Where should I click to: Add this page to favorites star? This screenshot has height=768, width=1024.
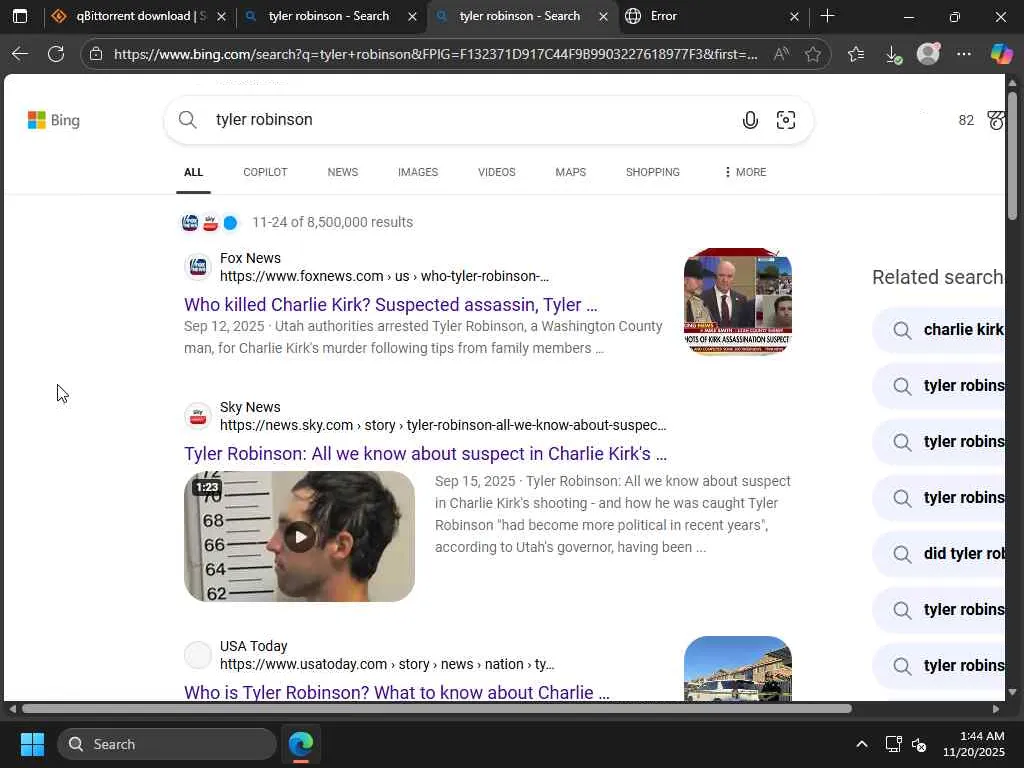(x=812, y=54)
